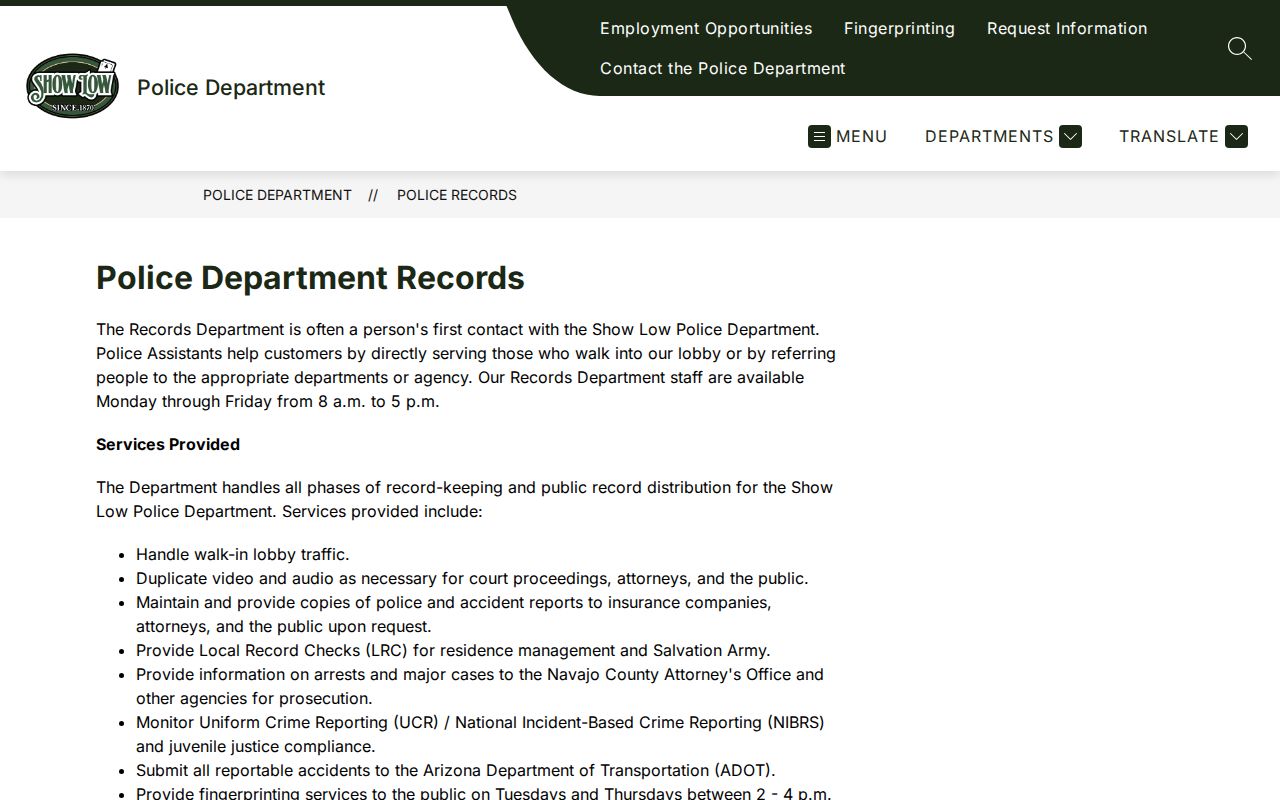Select 'Handle walk-in lobby traffic.' bullet

coord(243,554)
